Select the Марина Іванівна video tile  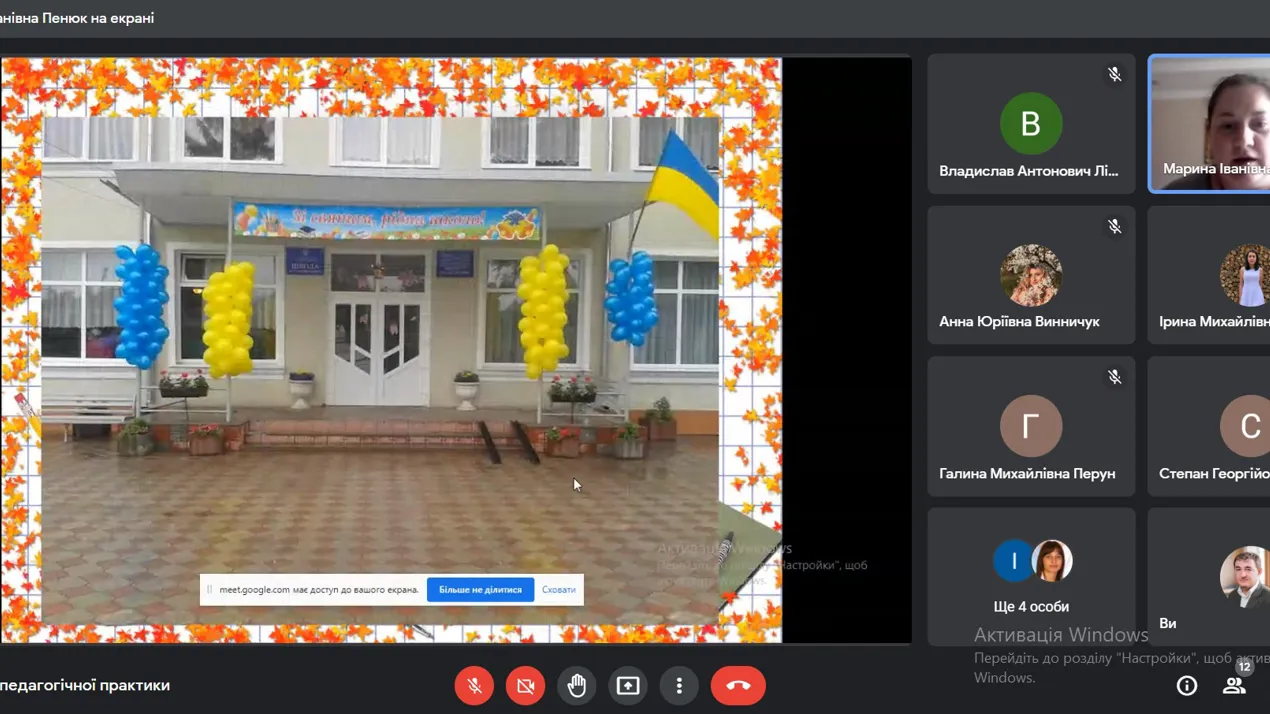click(1210, 124)
